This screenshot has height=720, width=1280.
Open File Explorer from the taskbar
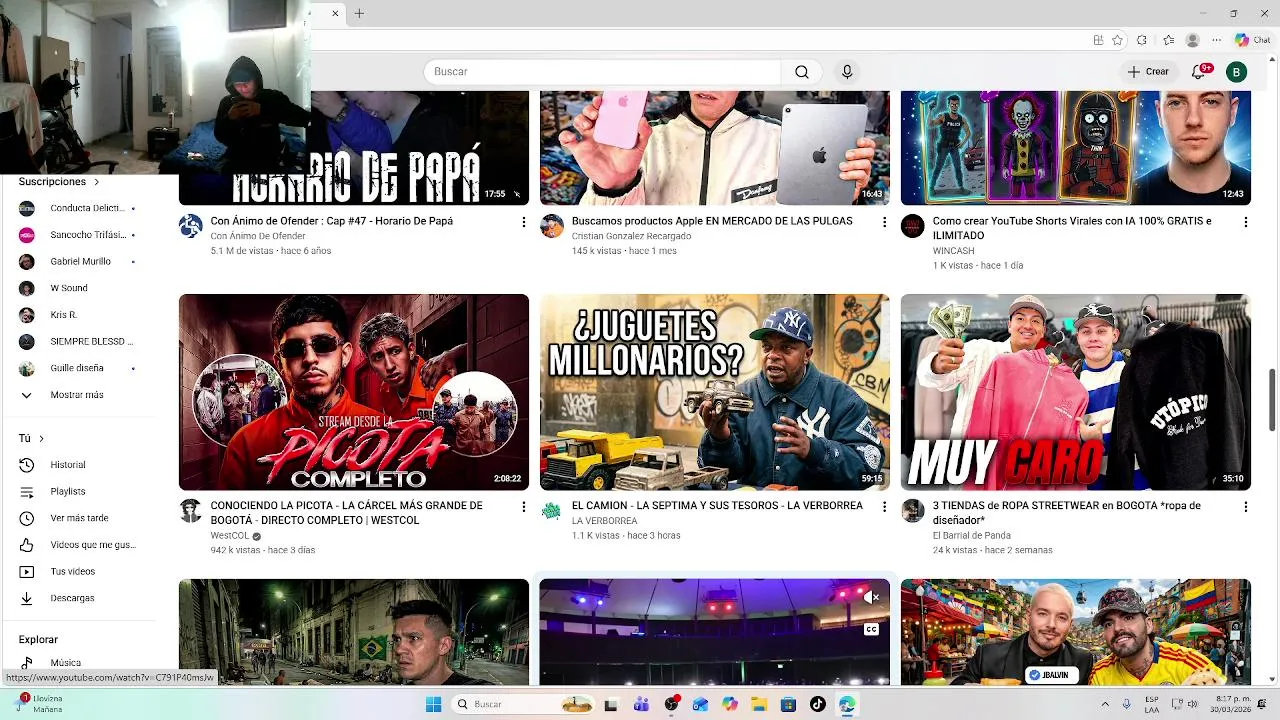tap(759, 704)
